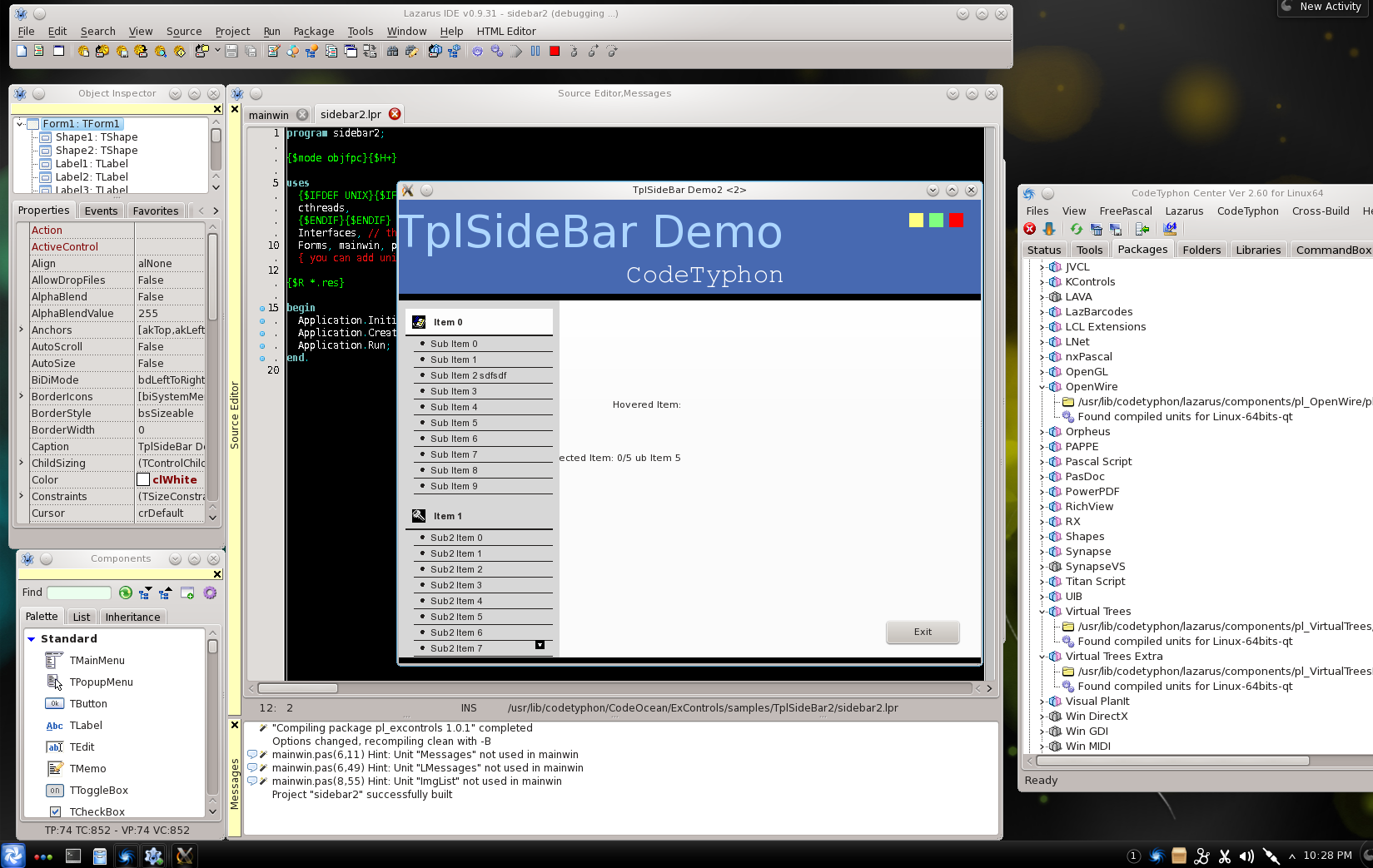Click the Build gear icon in Lazarus toolbar

tap(477, 51)
